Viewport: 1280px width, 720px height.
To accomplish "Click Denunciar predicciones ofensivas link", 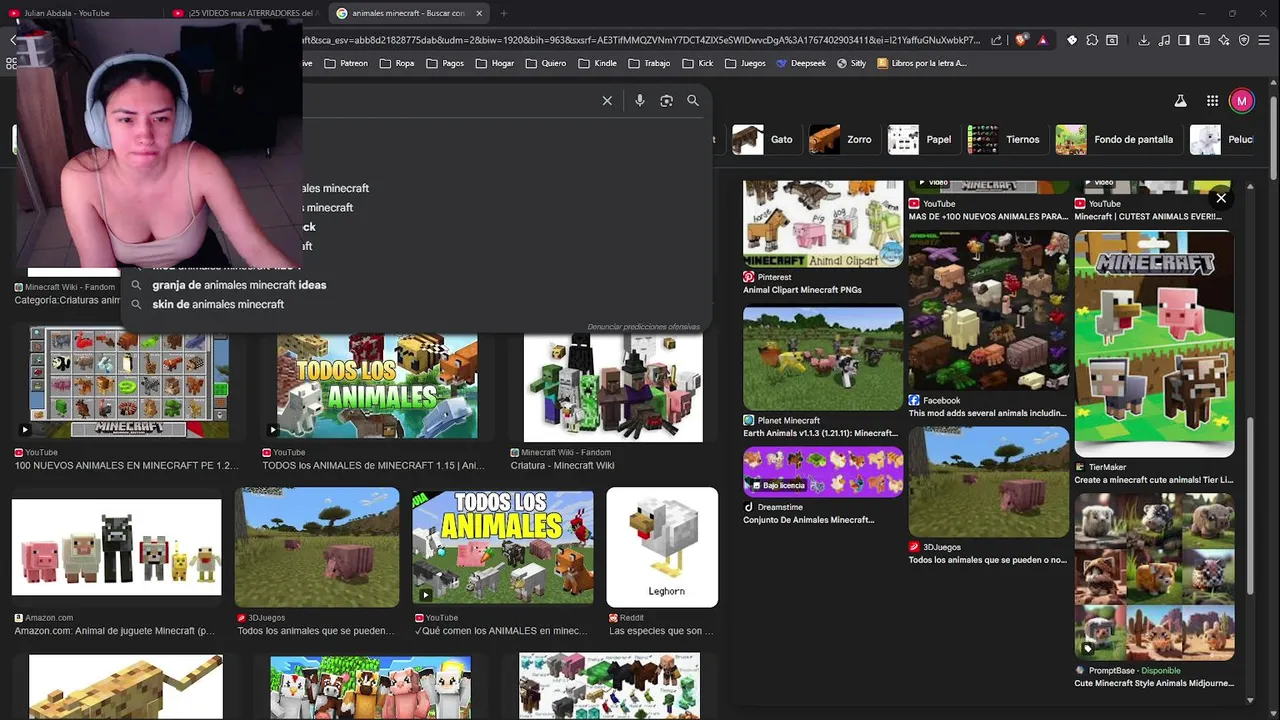I will [x=643, y=327].
